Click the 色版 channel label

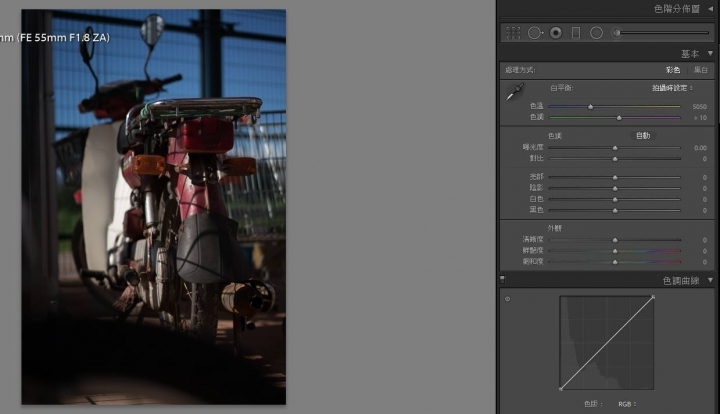[593, 404]
